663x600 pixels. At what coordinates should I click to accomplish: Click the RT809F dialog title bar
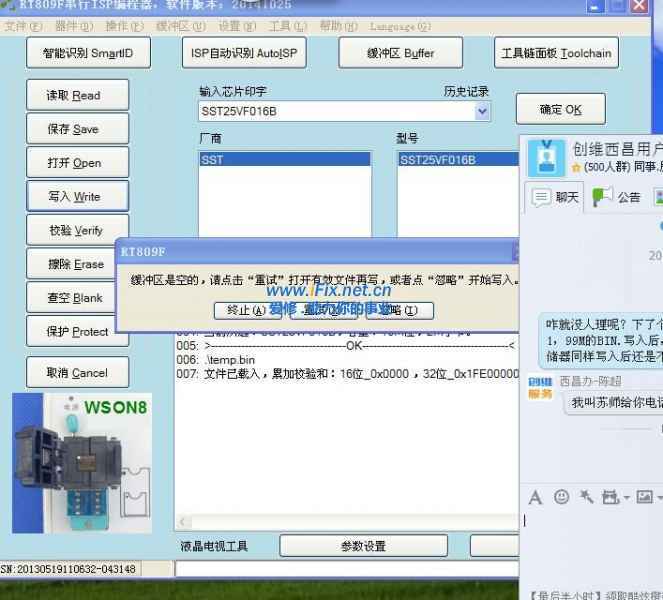pos(317,252)
